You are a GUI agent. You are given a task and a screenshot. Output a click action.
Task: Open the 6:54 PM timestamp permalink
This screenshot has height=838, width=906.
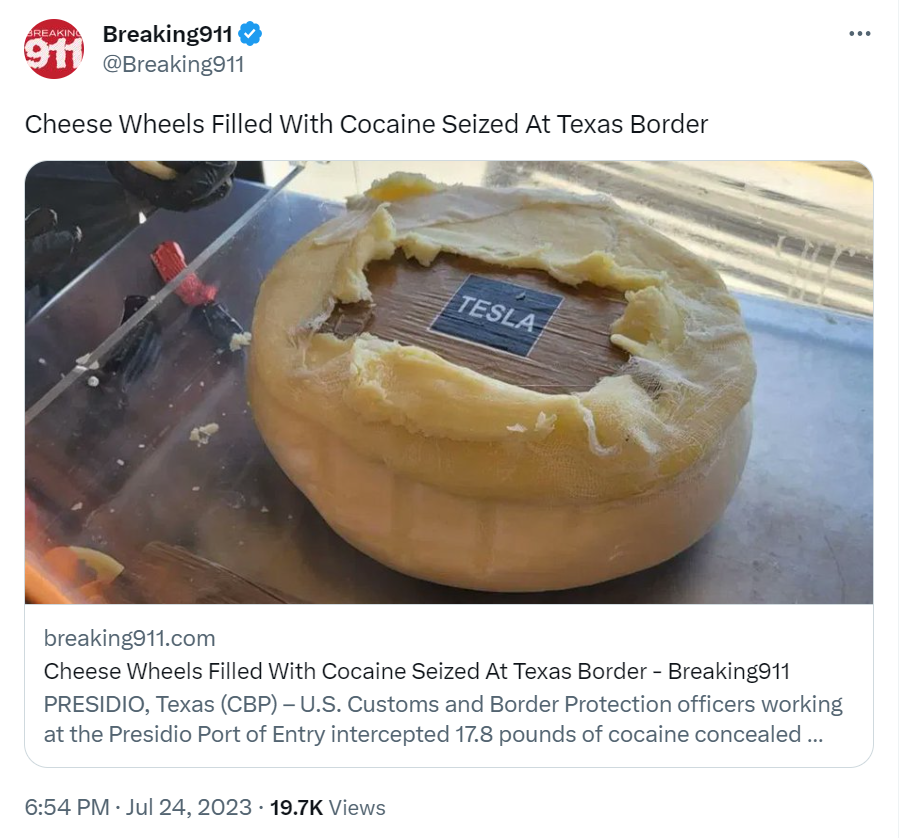67,807
